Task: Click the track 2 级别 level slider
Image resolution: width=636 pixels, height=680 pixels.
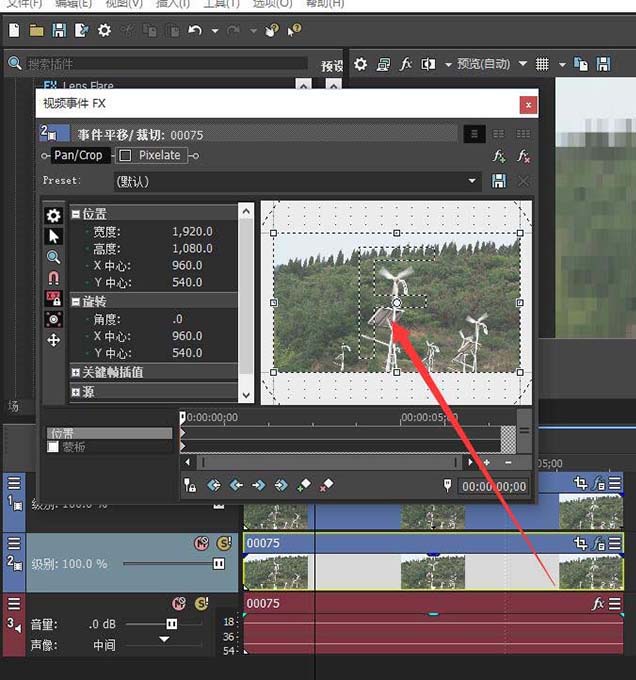Action: coord(218,564)
